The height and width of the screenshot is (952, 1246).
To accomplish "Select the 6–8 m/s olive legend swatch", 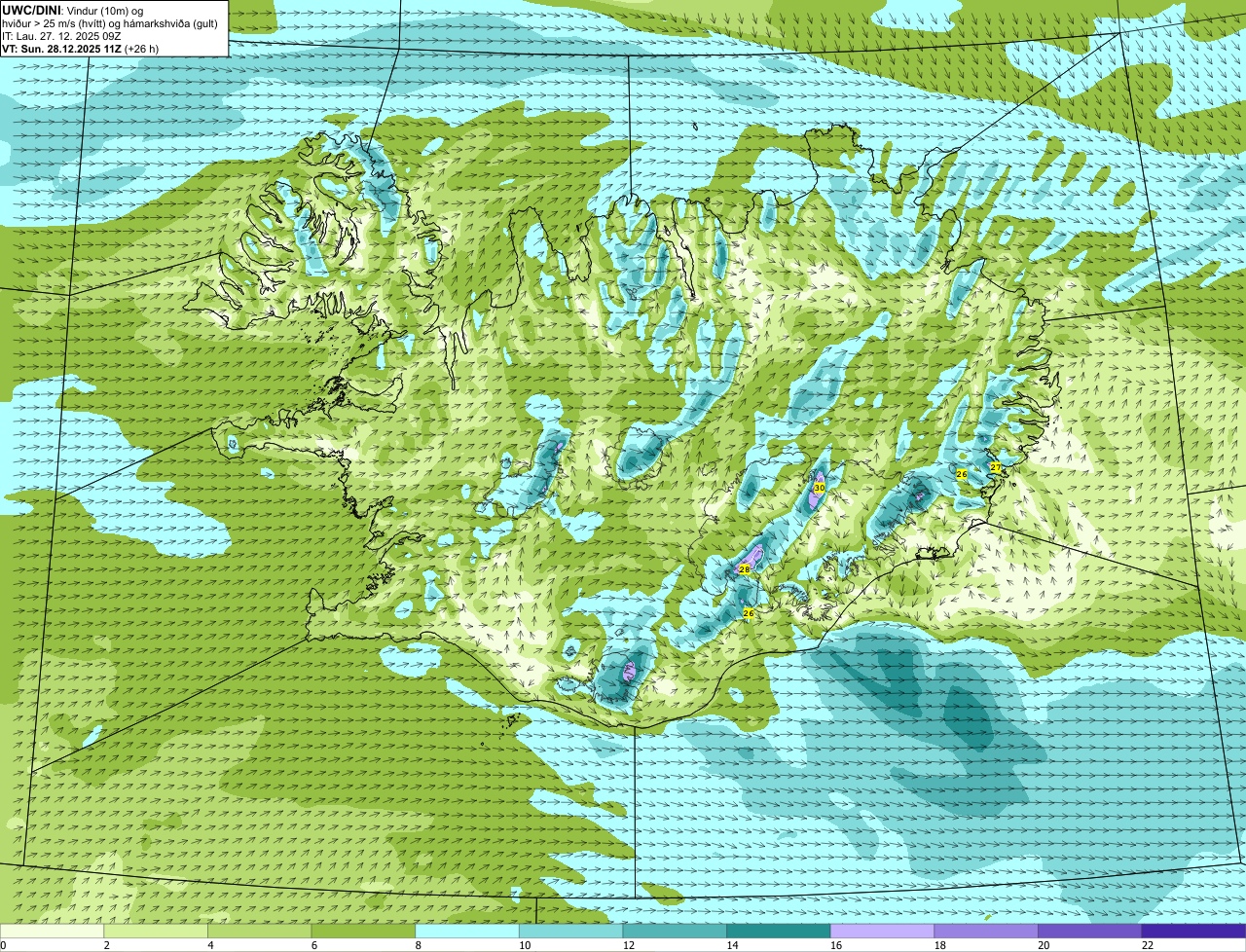I will click(363, 931).
